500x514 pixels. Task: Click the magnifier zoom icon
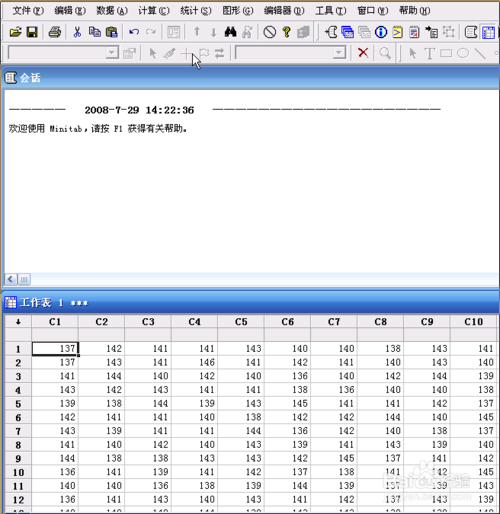click(385, 53)
